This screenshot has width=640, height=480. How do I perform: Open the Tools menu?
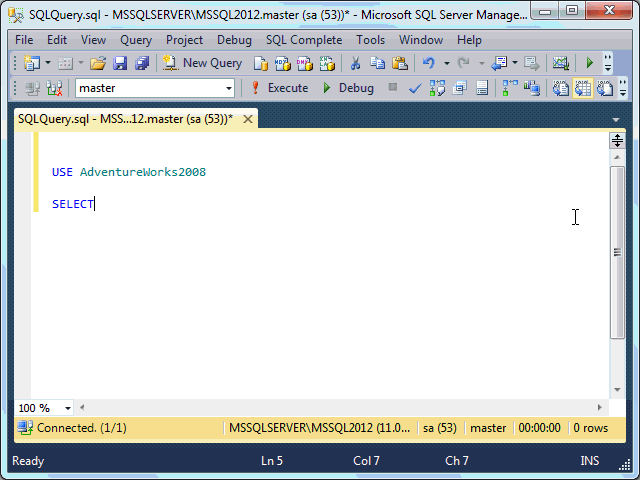[x=371, y=40]
